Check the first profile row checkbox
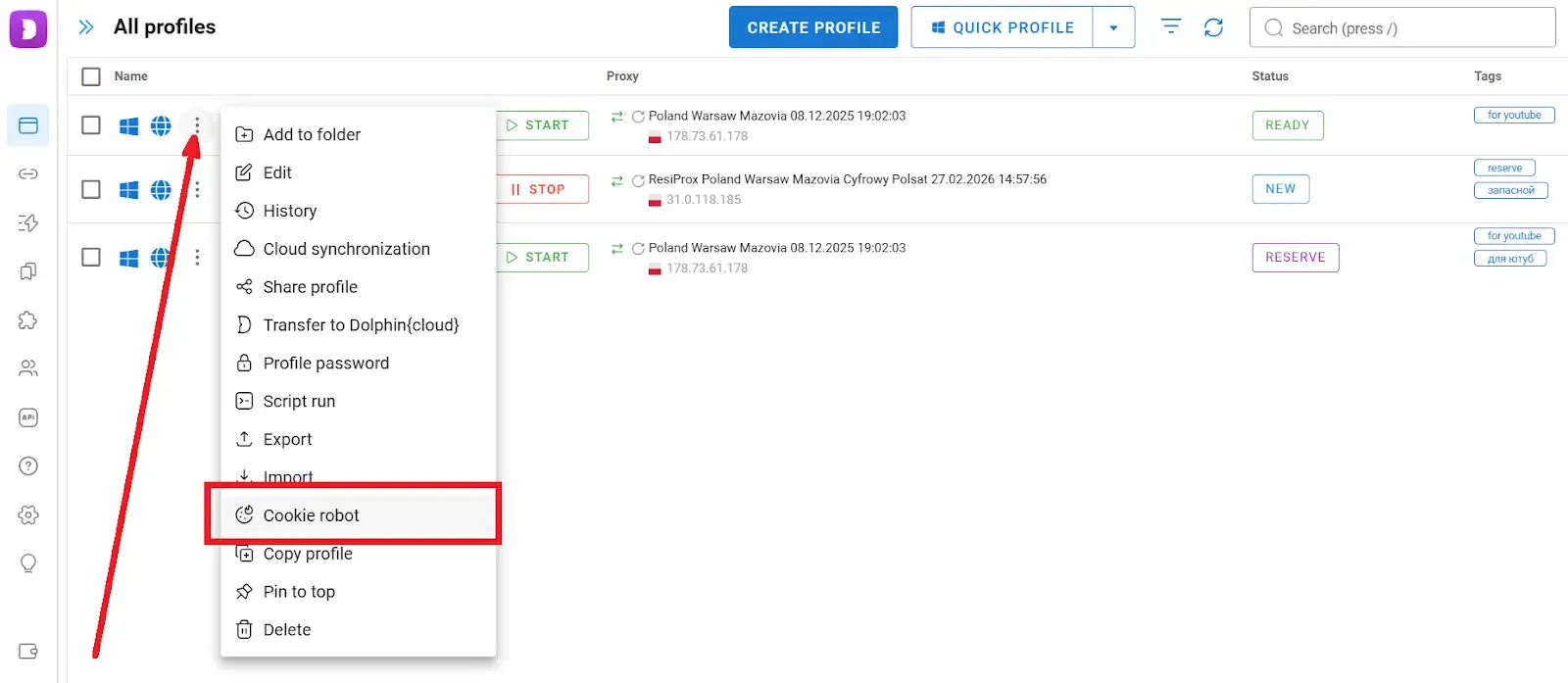 click(91, 125)
